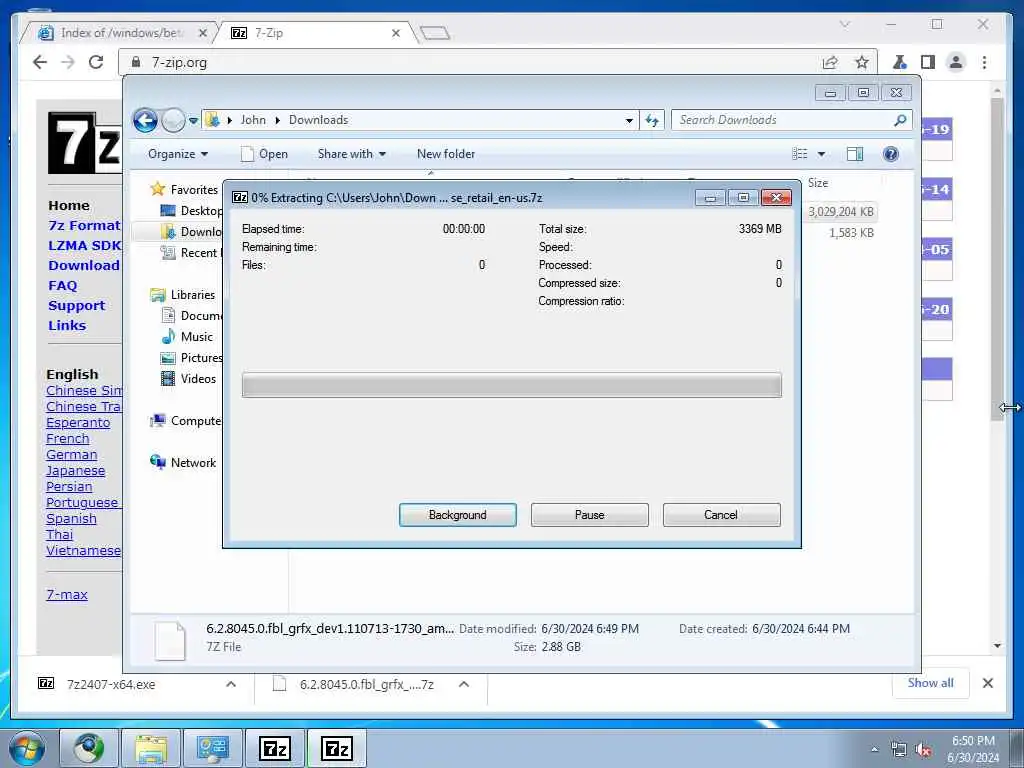The image size is (1024, 768).
Task: Open German language link
Action: (x=72, y=455)
